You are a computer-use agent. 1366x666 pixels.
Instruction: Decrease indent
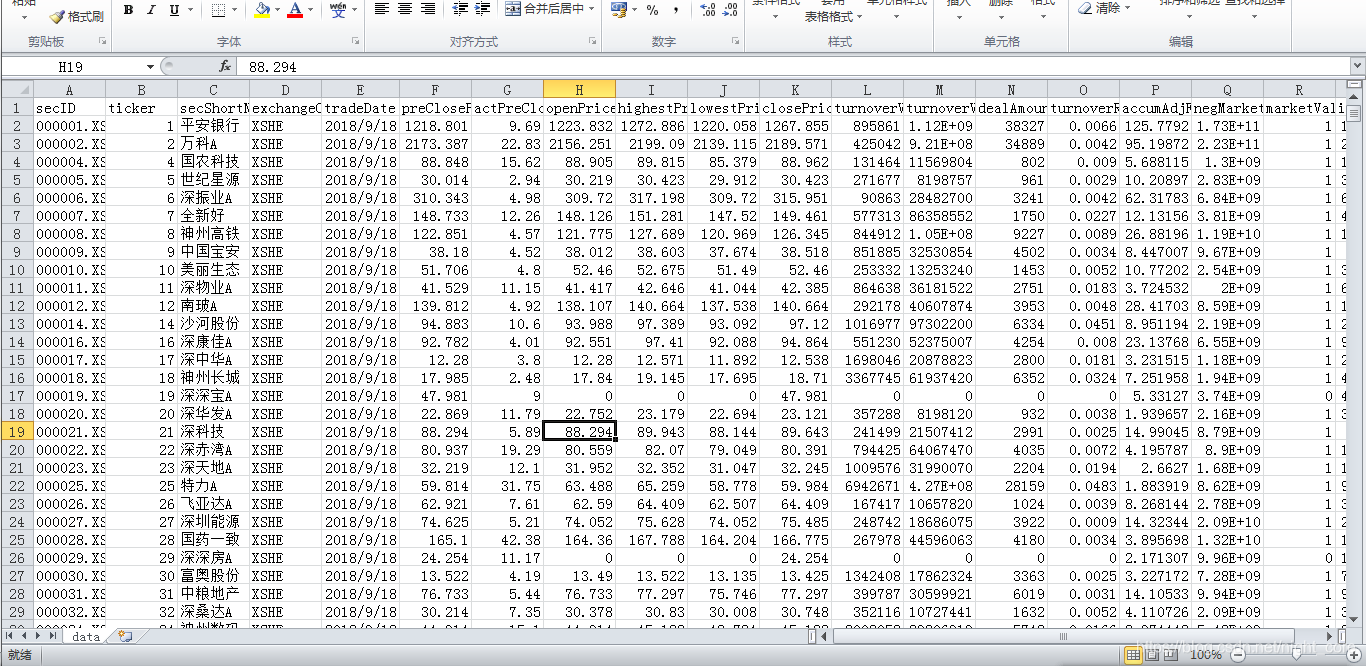(460, 9)
